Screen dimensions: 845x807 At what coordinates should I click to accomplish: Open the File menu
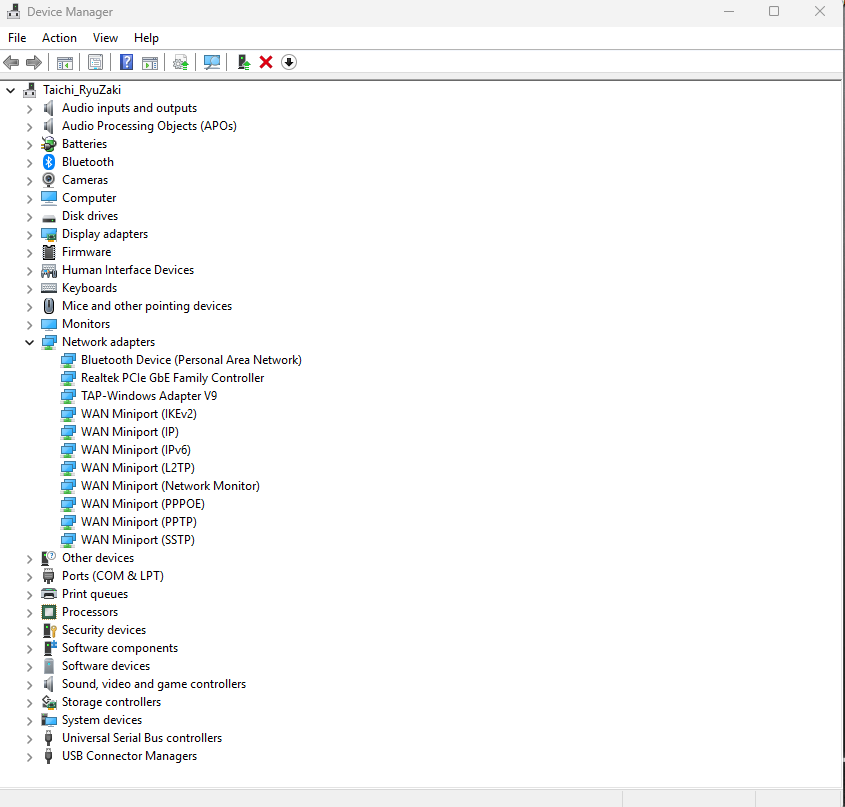pos(17,38)
